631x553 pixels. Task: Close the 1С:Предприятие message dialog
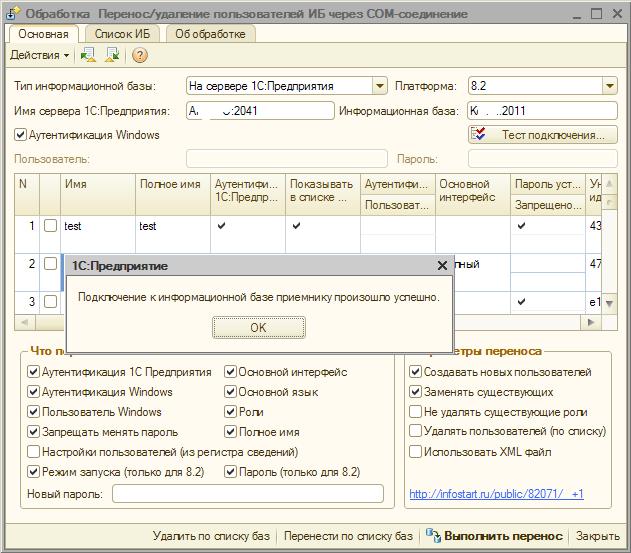coord(442,265)
